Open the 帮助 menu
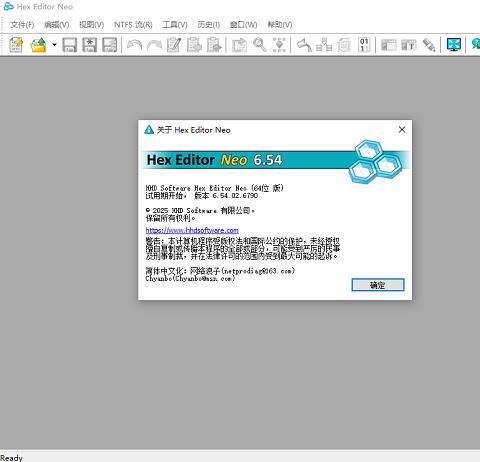 click(x=280, y=25)
